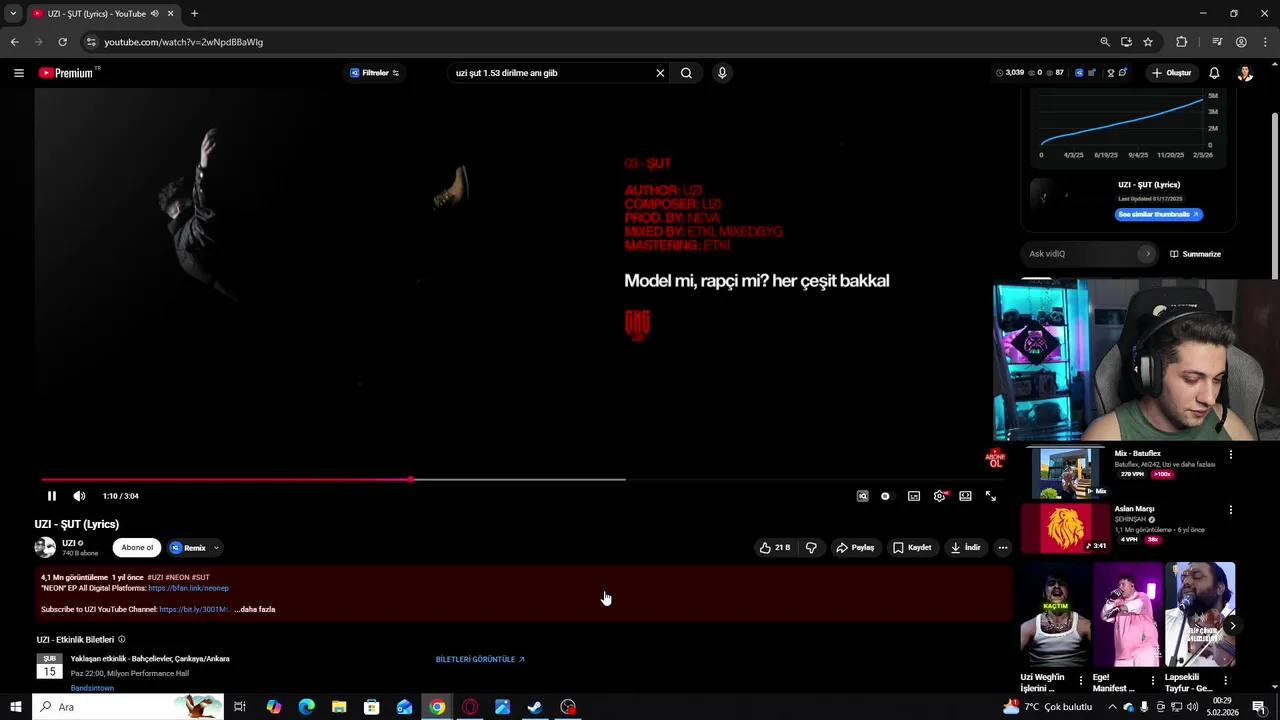Open the https://bfan.link/neonep link
The image size is (1280, 720).
point(188,588)
